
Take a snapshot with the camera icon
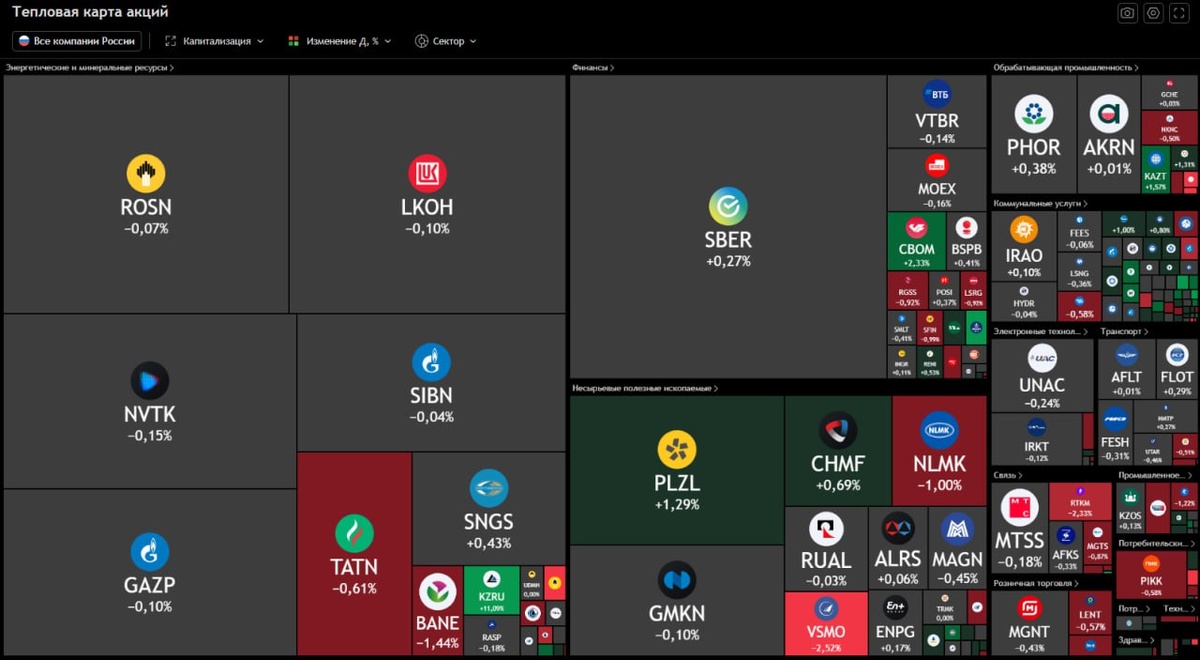pyautogui.click(x=1127, y=13)
